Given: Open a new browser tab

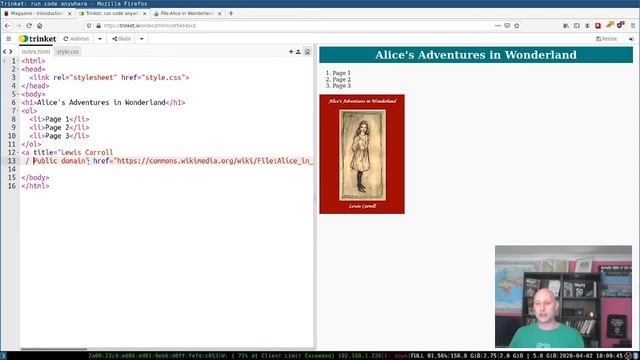Looking at the screenshot, I should [231, 13].
